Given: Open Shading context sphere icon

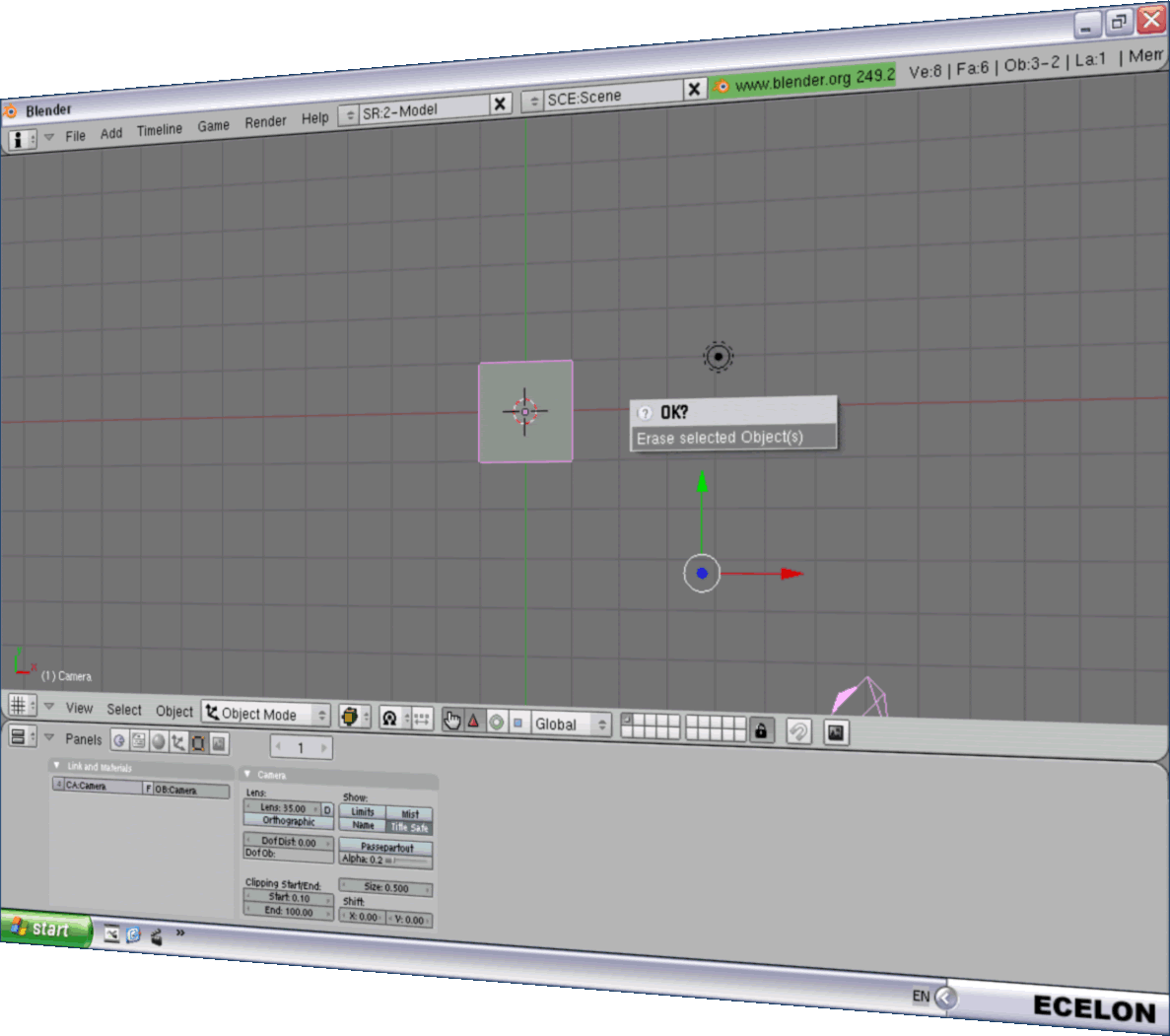Looking at the screenshot, I should (x=158, y=741).
